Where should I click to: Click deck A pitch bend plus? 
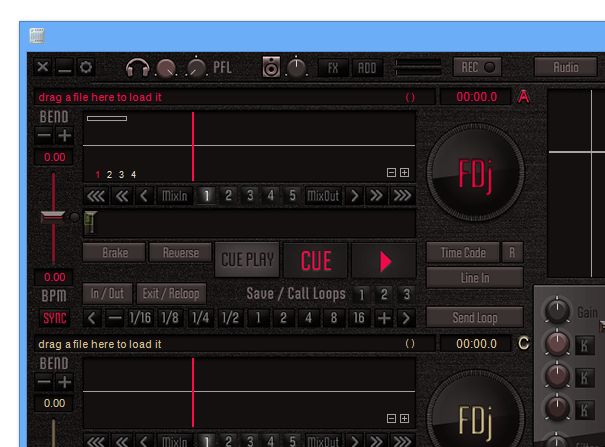[x=64, y=135]
